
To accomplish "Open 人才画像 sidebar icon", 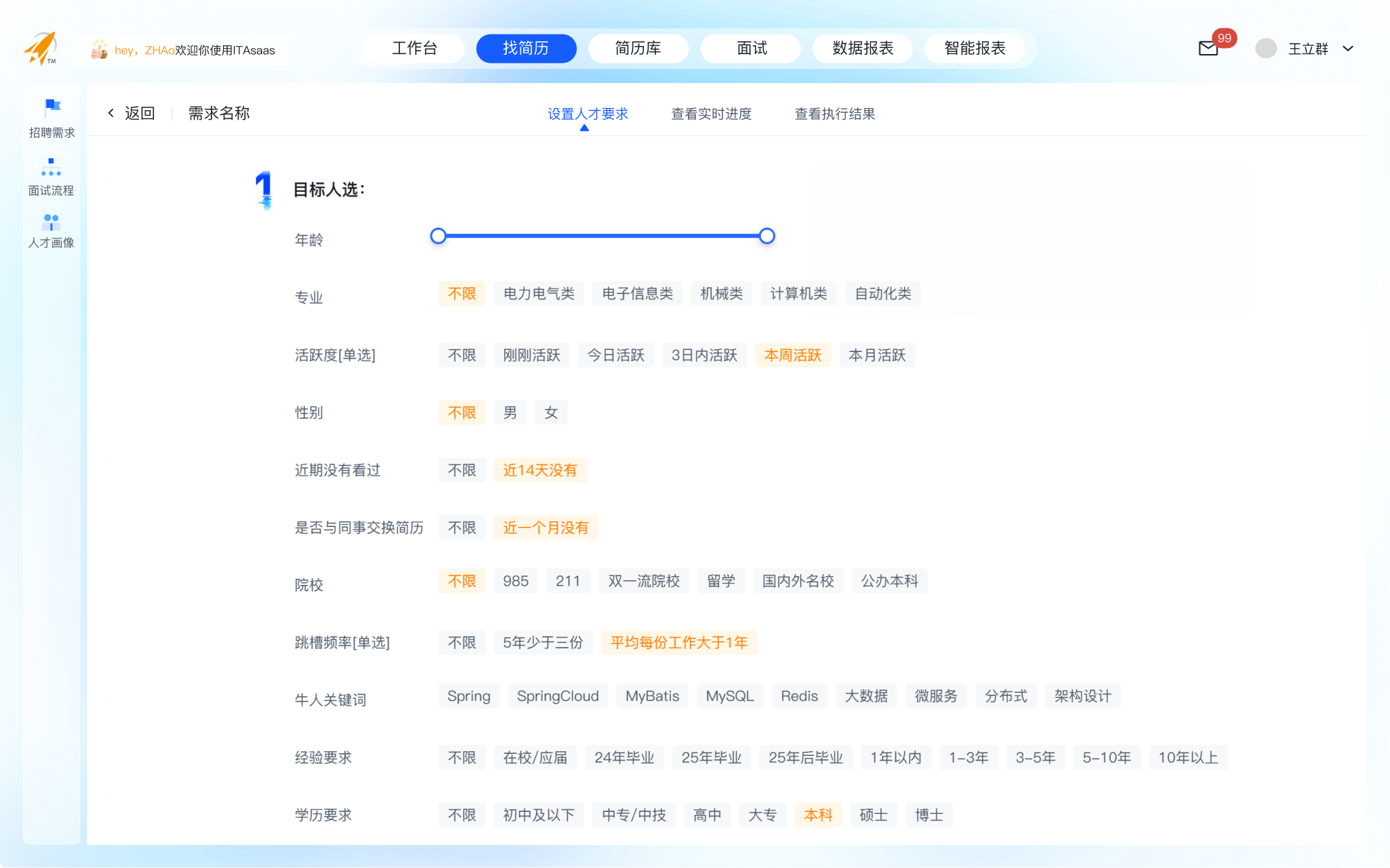I will 51,222.
